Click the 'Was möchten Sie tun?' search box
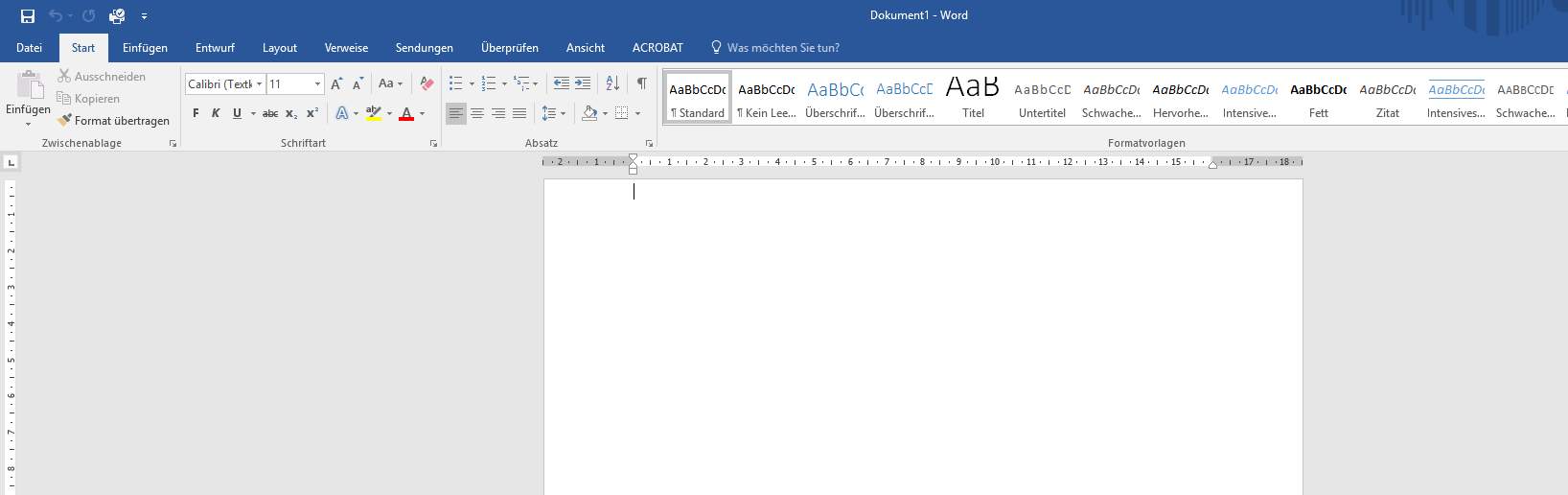Image resolution: width=1568 pixels, height=495 pixels. tap(774, 48)
